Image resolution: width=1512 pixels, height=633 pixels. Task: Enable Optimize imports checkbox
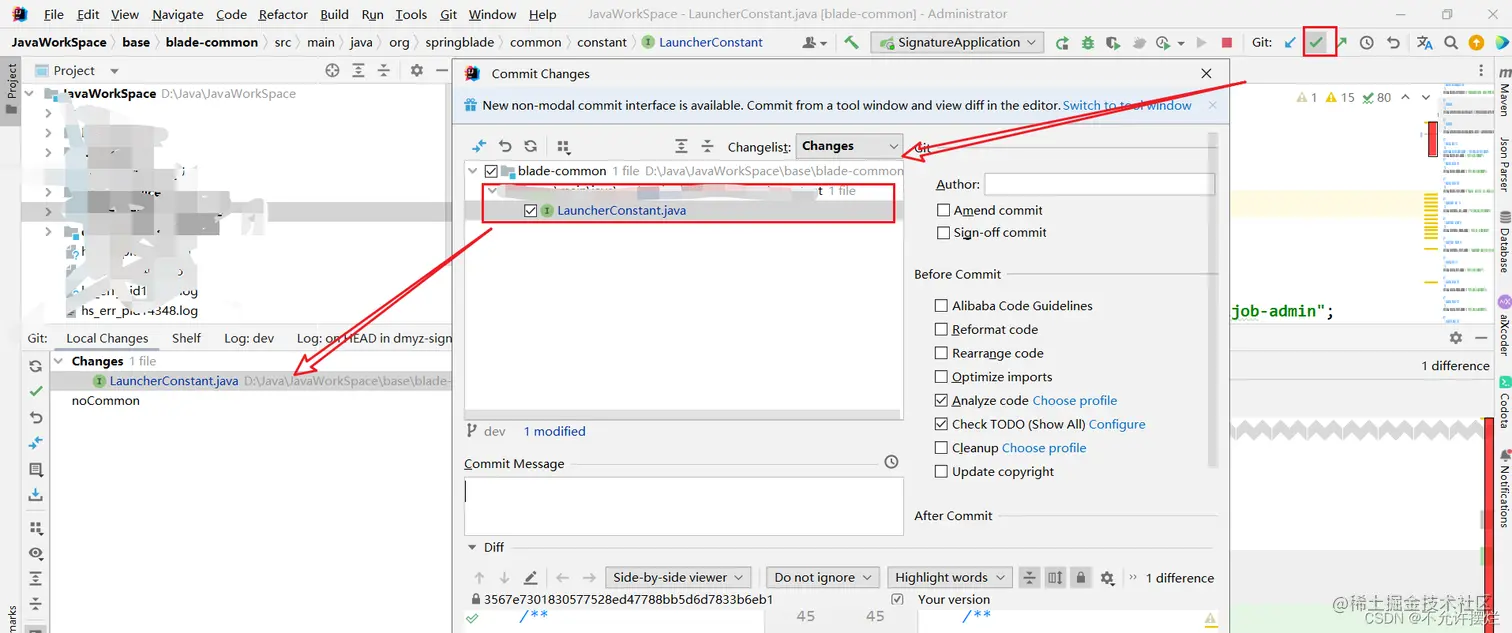tap(941, 376)
